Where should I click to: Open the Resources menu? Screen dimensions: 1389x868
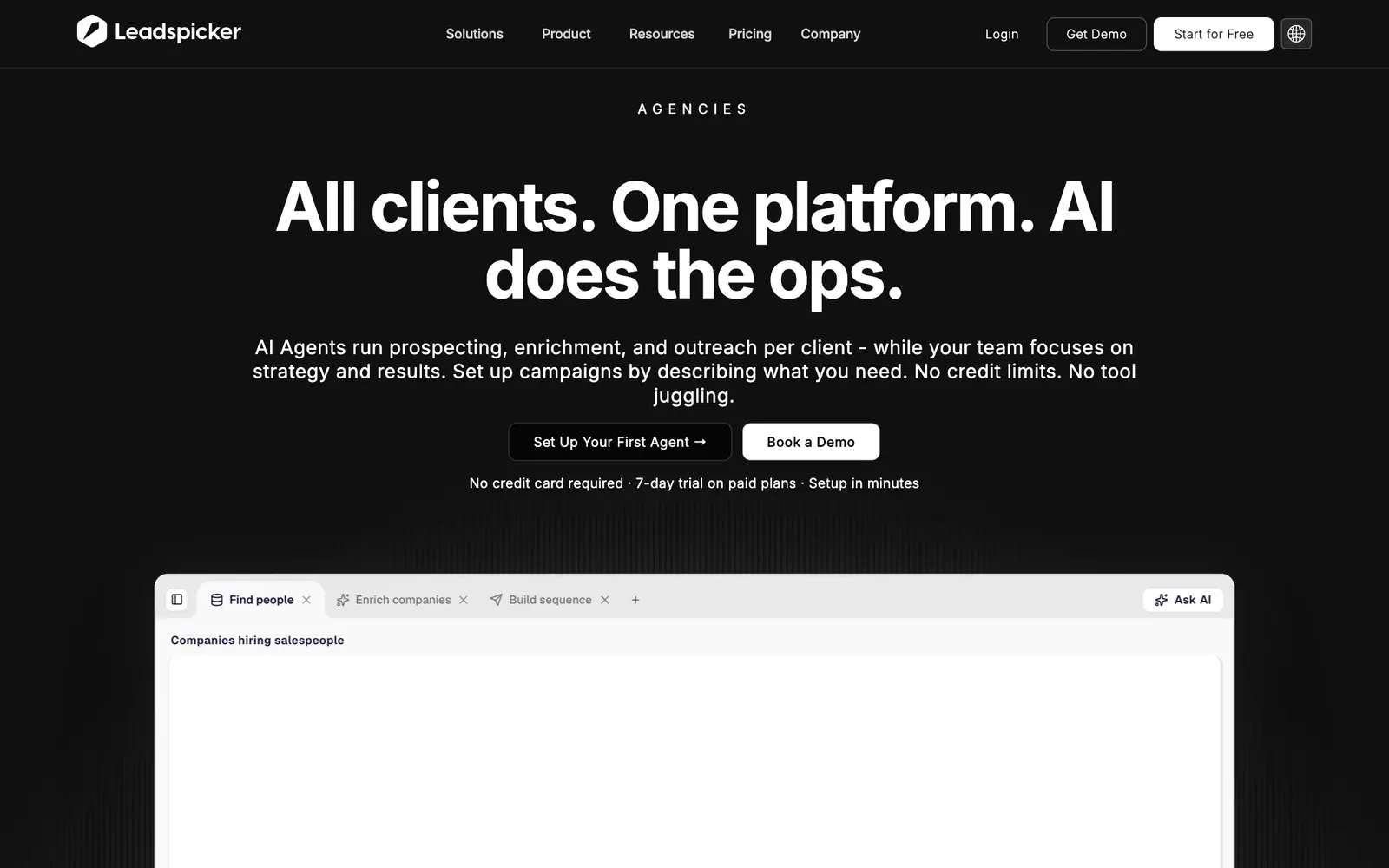click(662, 34)
